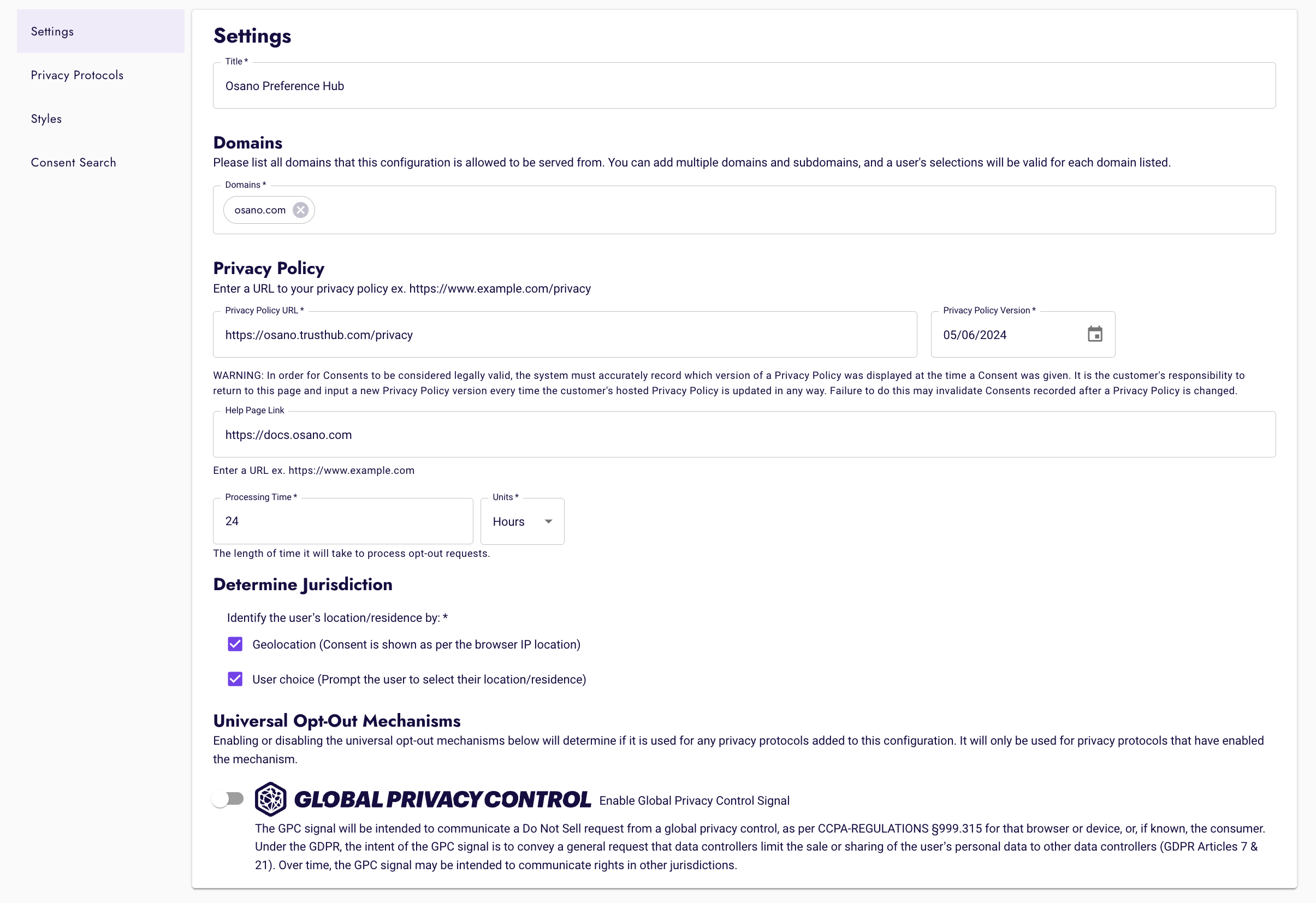Enable the Global Privacy Control Signal toggle
The width and height of the screenshot is (1316, 903).
click(228, 799)
